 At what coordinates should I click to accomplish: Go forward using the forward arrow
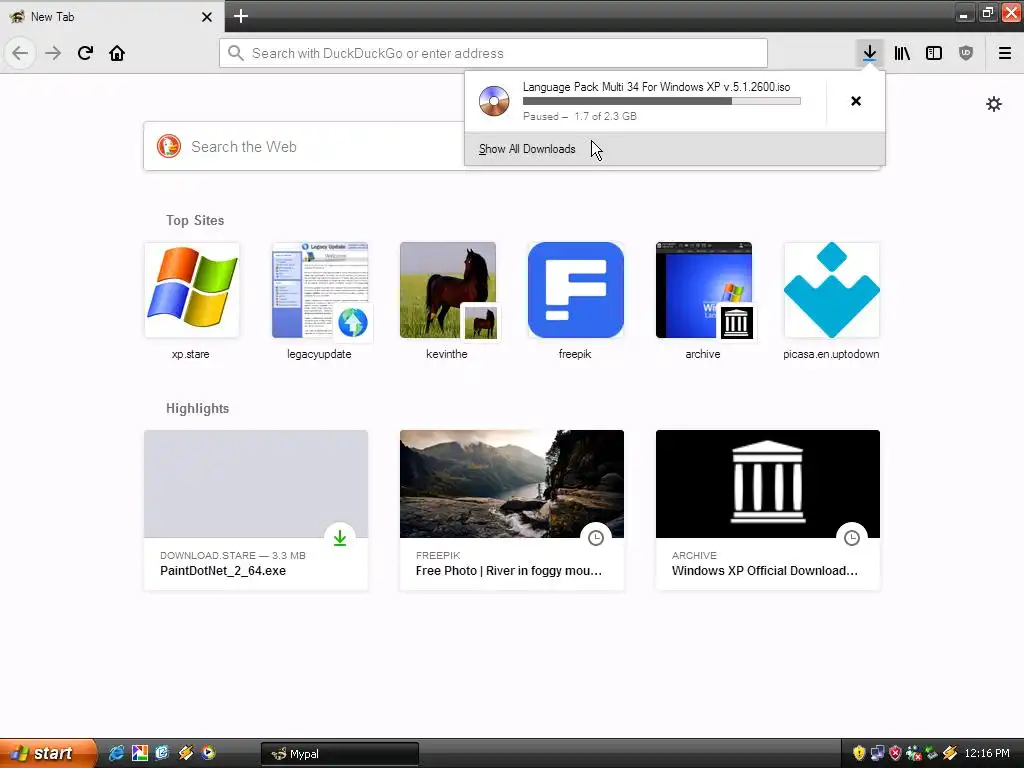click(53, 53)
